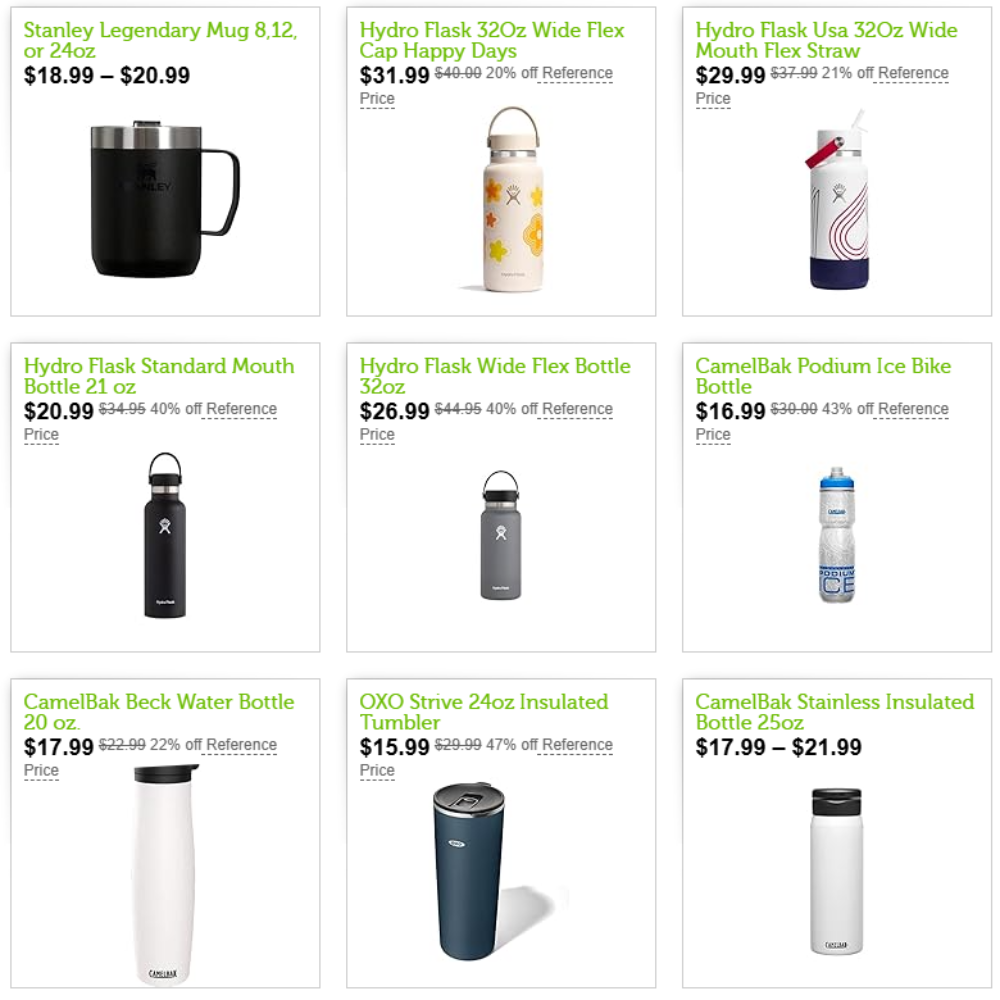Image resolution: width=1000 pixels, height=1000 pixels.
Task: Click the white CamelBak Beck bottle image
Action: coord(165,874)
